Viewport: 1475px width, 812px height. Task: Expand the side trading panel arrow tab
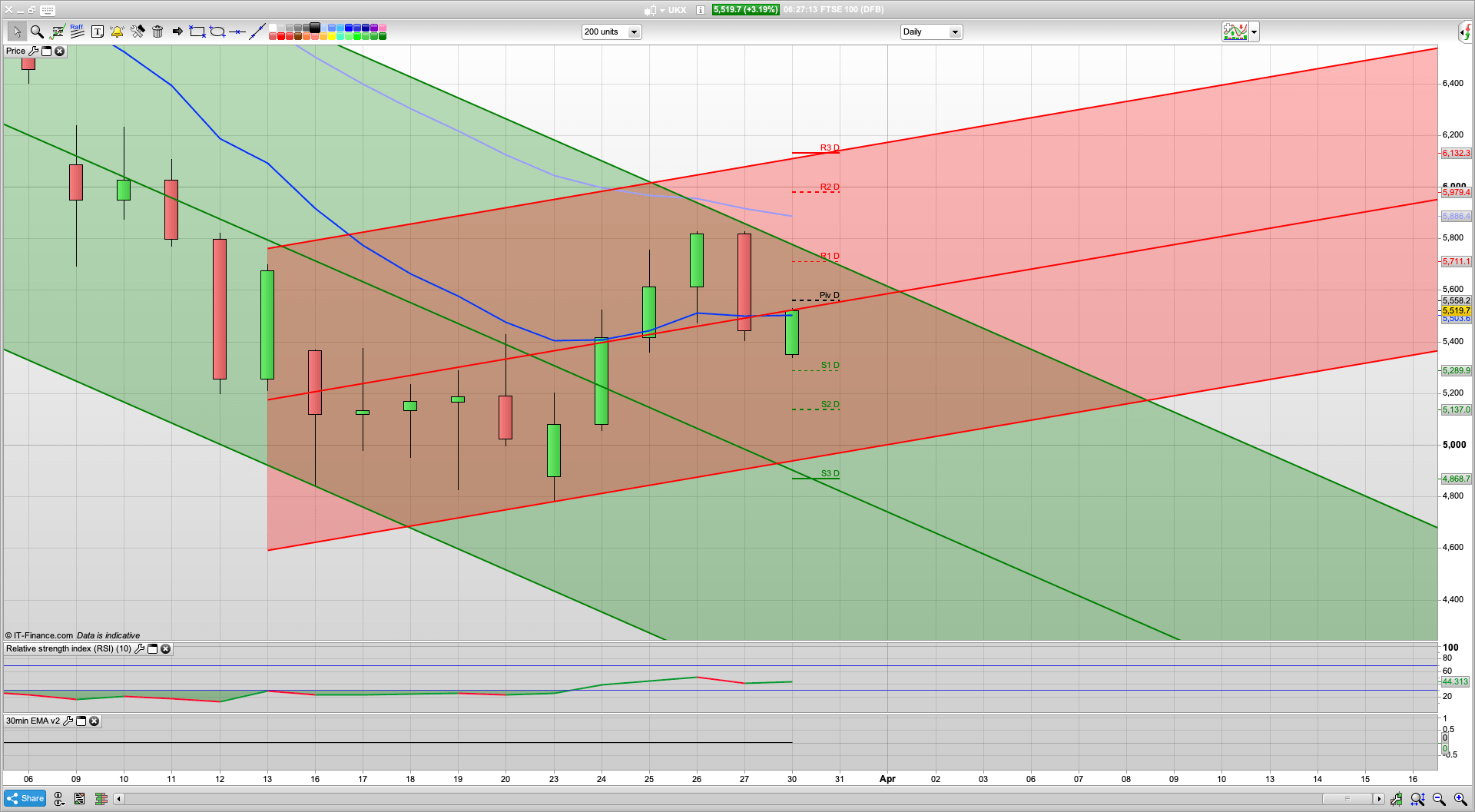click(1466, 31)
